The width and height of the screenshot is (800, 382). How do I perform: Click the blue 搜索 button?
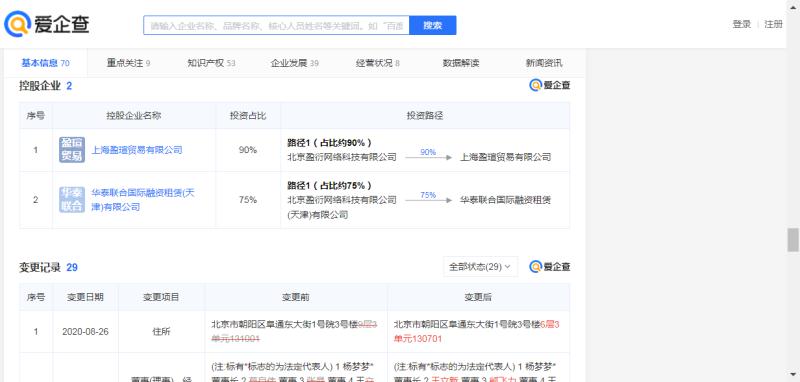pos(433,26)
